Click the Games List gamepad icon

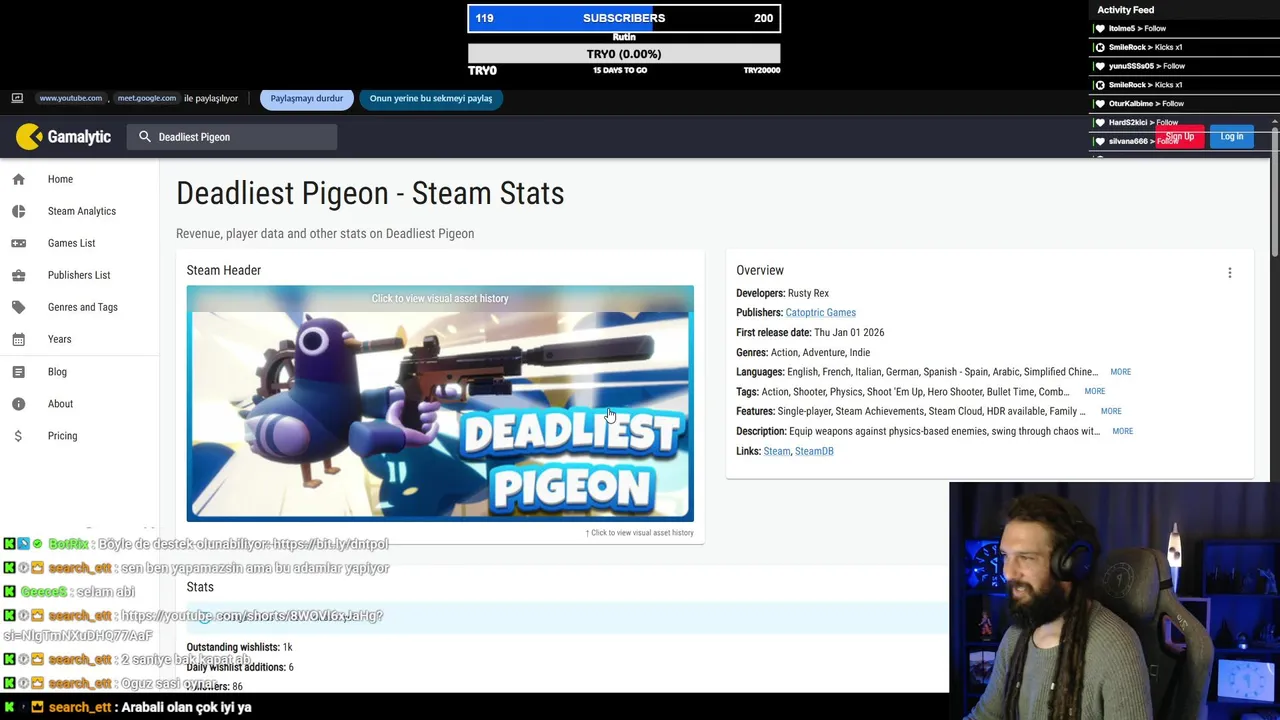coord(18,243)
